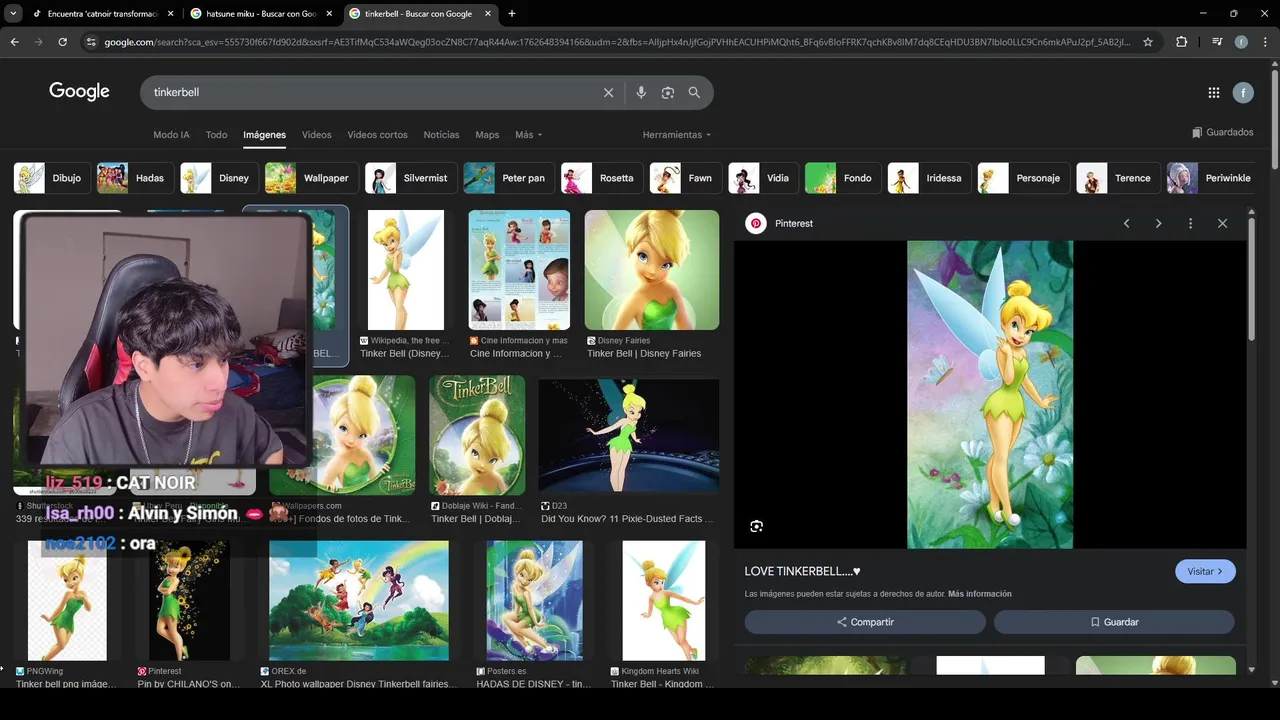Reload the page with the refresh icon
1280x720 pixels.
pos(62,42)
